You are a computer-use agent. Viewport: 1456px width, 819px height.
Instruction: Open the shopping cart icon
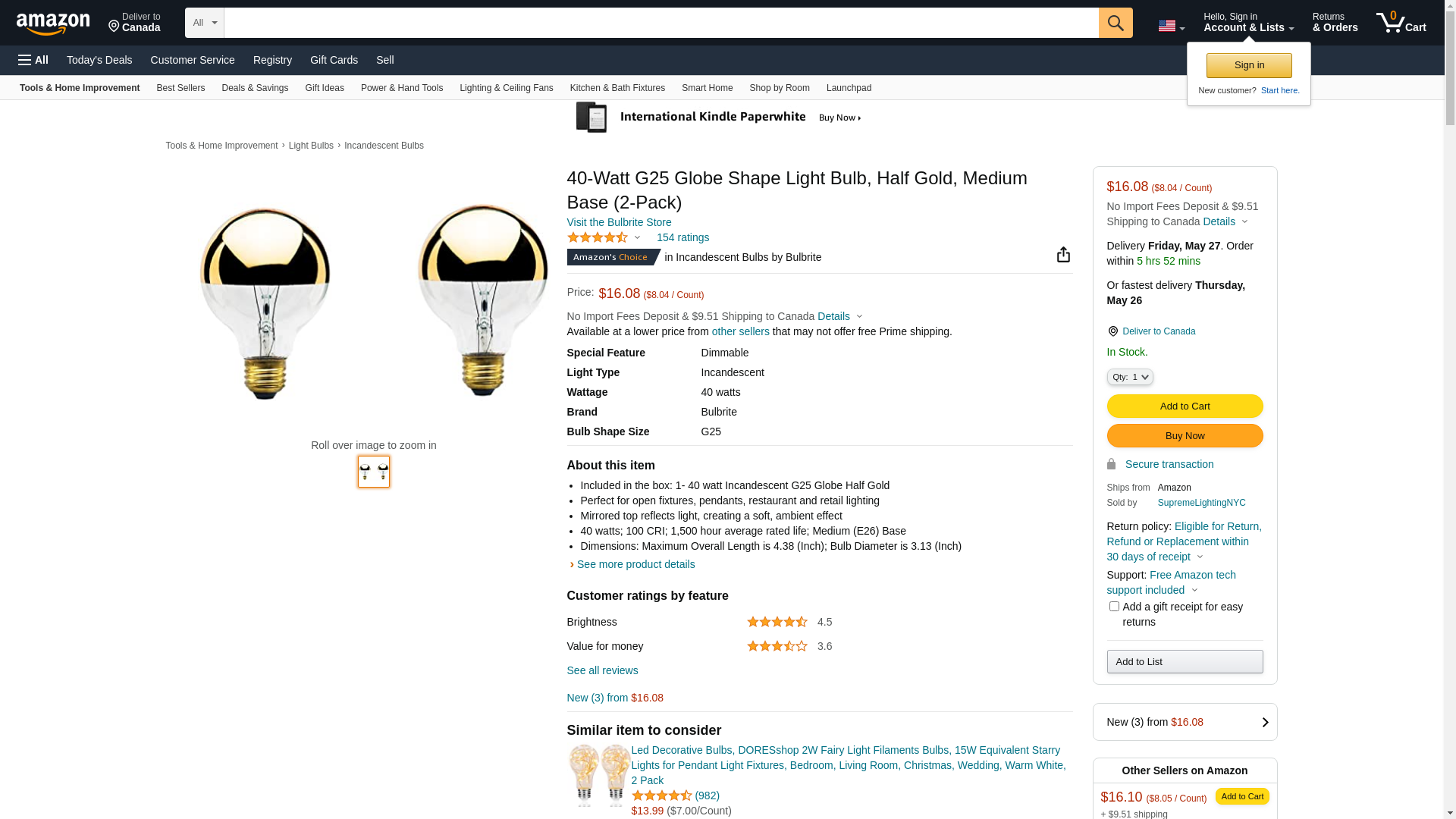click(x=1401, y=23)
